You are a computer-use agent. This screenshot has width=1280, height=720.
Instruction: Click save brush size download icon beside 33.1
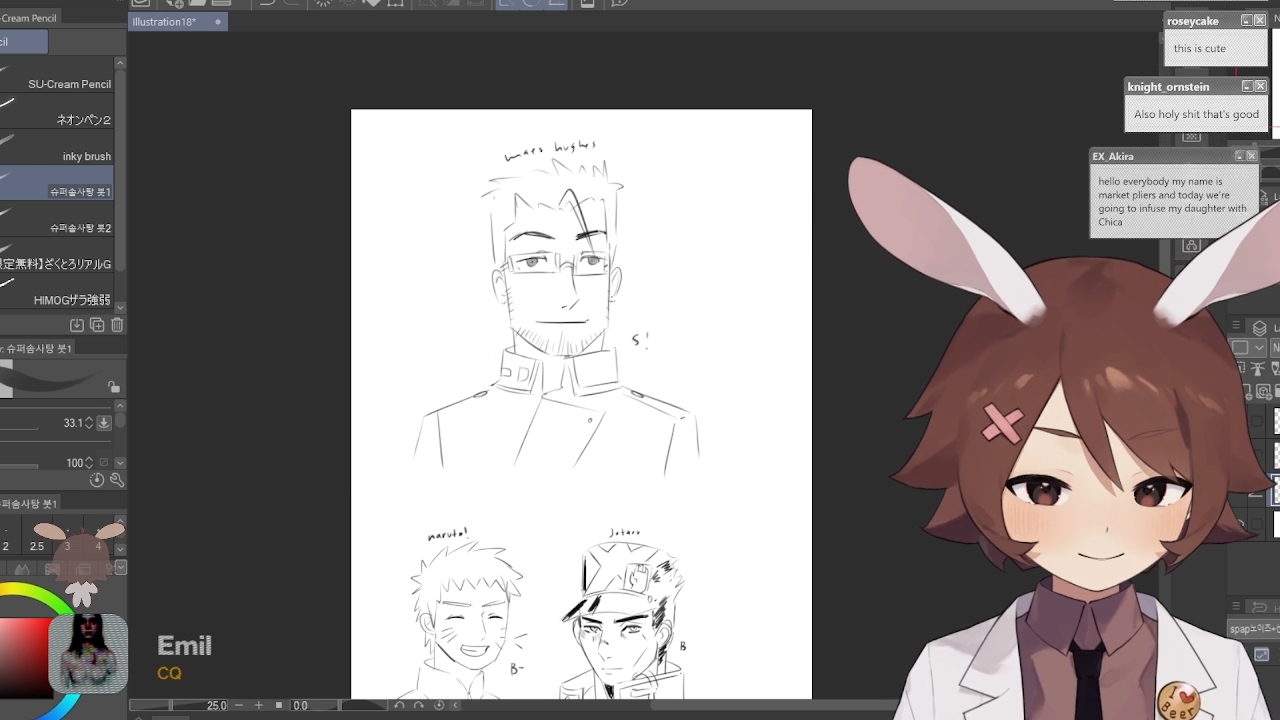pos(103,423)
